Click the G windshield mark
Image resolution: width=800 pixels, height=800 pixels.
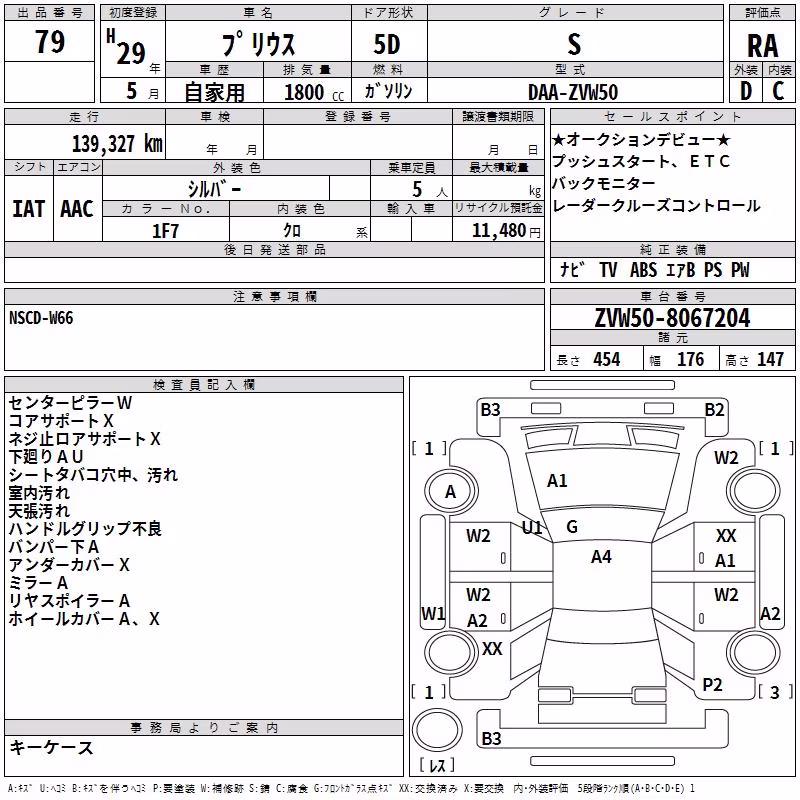click(572, 527)
